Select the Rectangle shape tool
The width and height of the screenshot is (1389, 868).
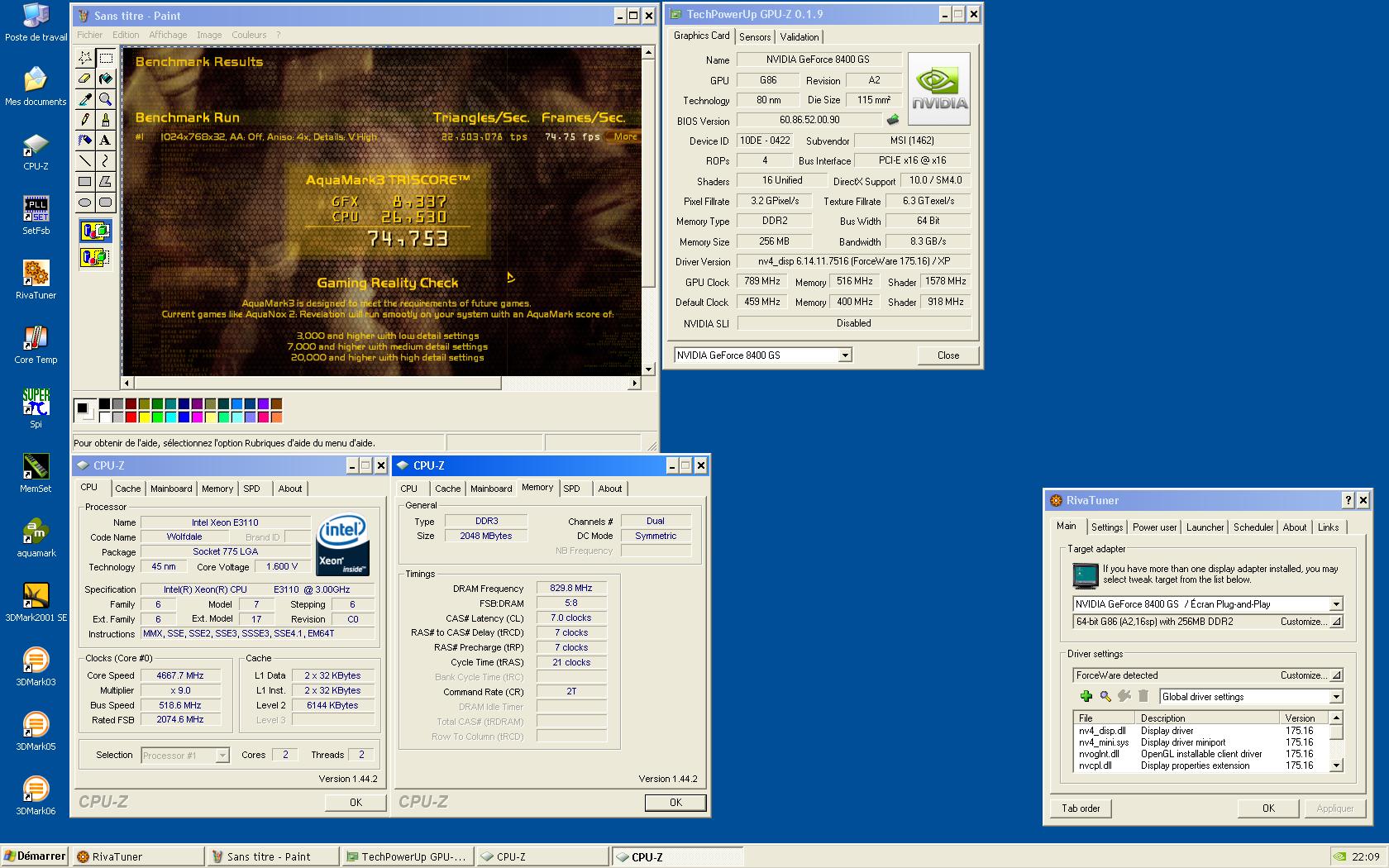click(85, 181)
